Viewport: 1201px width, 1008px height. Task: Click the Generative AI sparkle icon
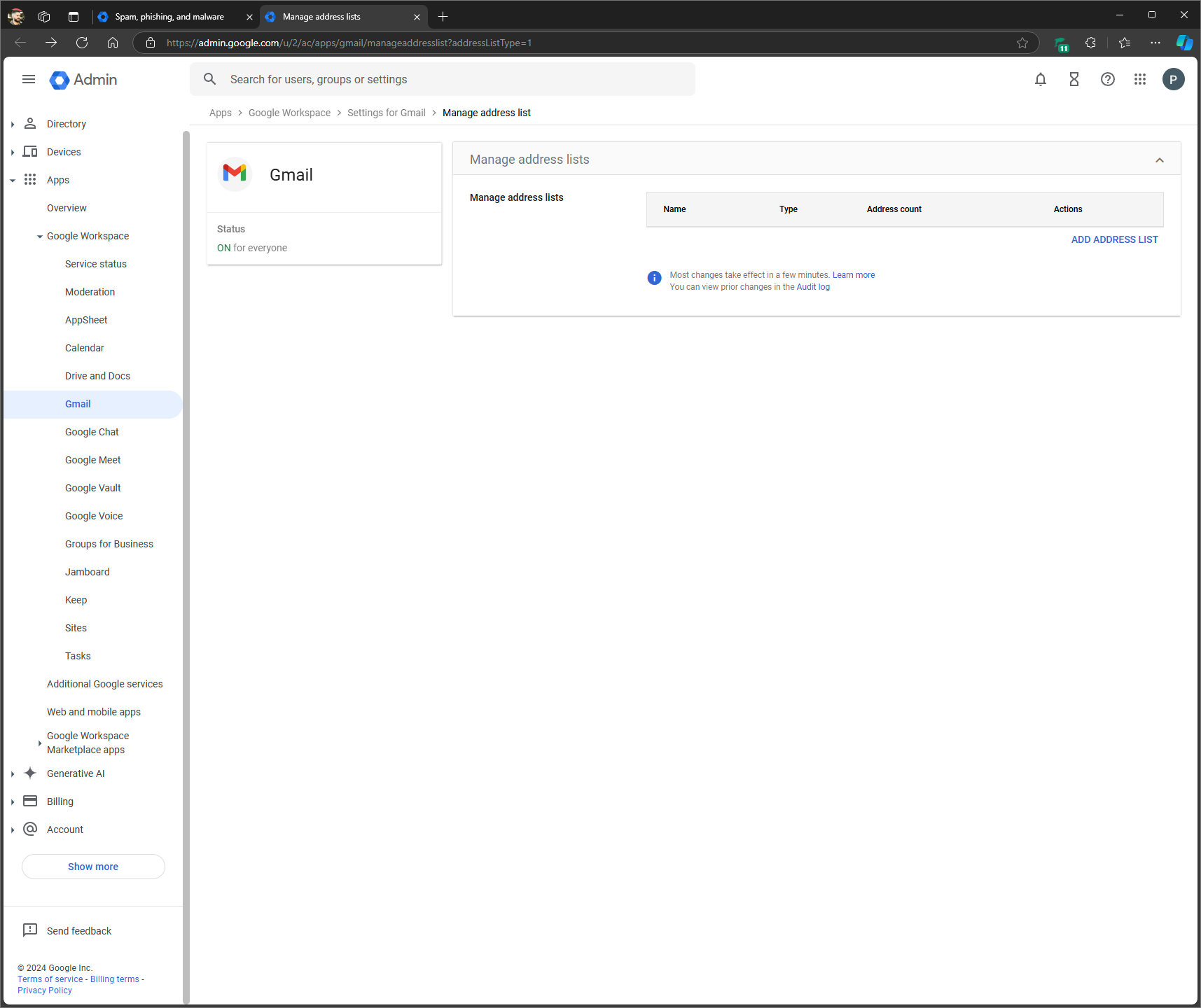[x=30, y=773]
